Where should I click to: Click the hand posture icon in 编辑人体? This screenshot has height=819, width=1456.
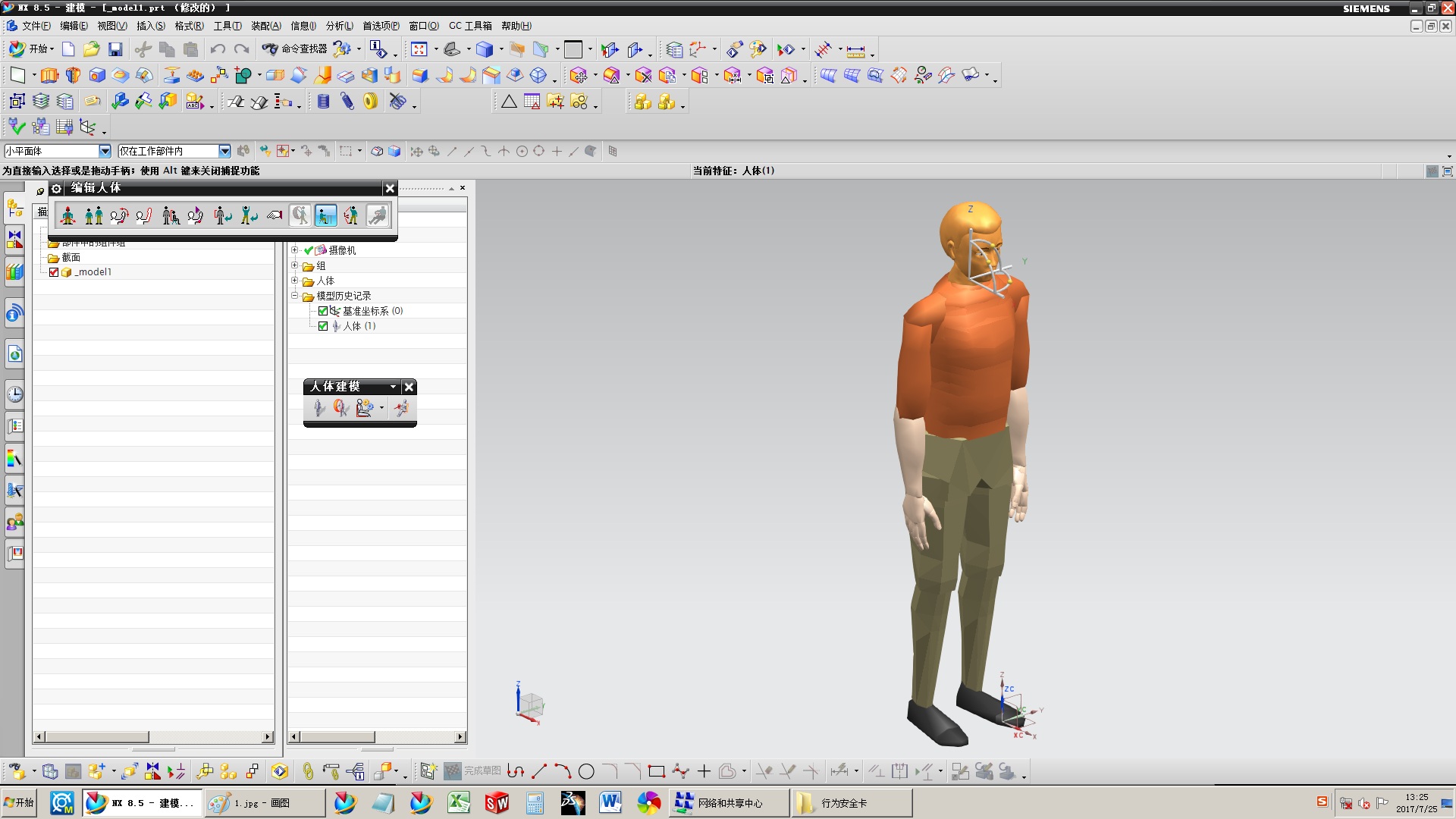(x=275, y=216)
